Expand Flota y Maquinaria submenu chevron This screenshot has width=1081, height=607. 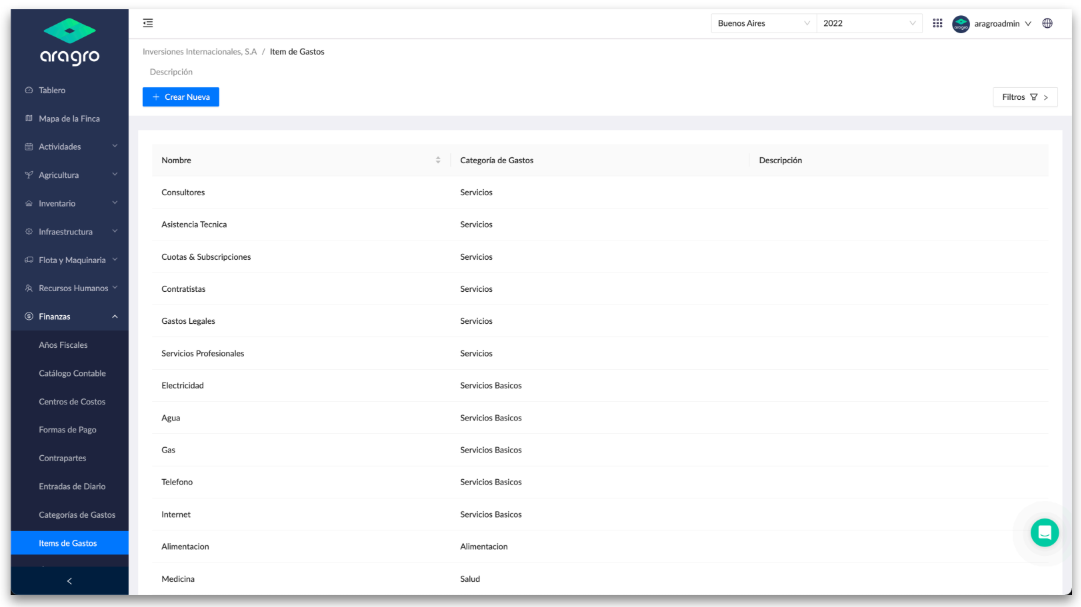(115, 259)
